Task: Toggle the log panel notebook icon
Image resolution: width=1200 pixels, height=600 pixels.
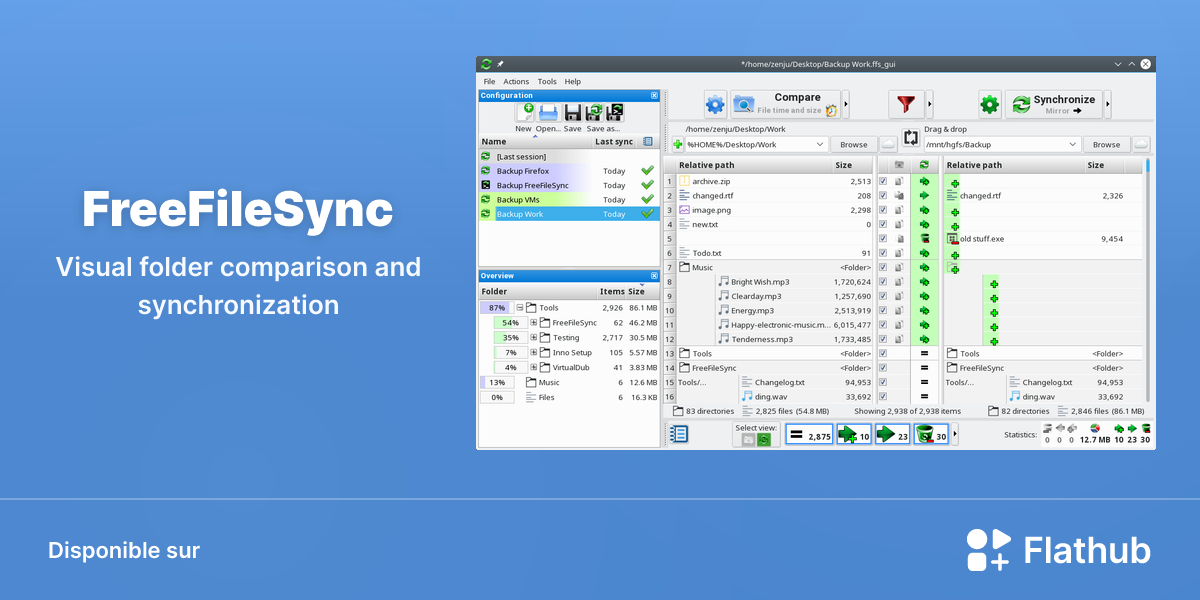Action: [x=679, y=434]
